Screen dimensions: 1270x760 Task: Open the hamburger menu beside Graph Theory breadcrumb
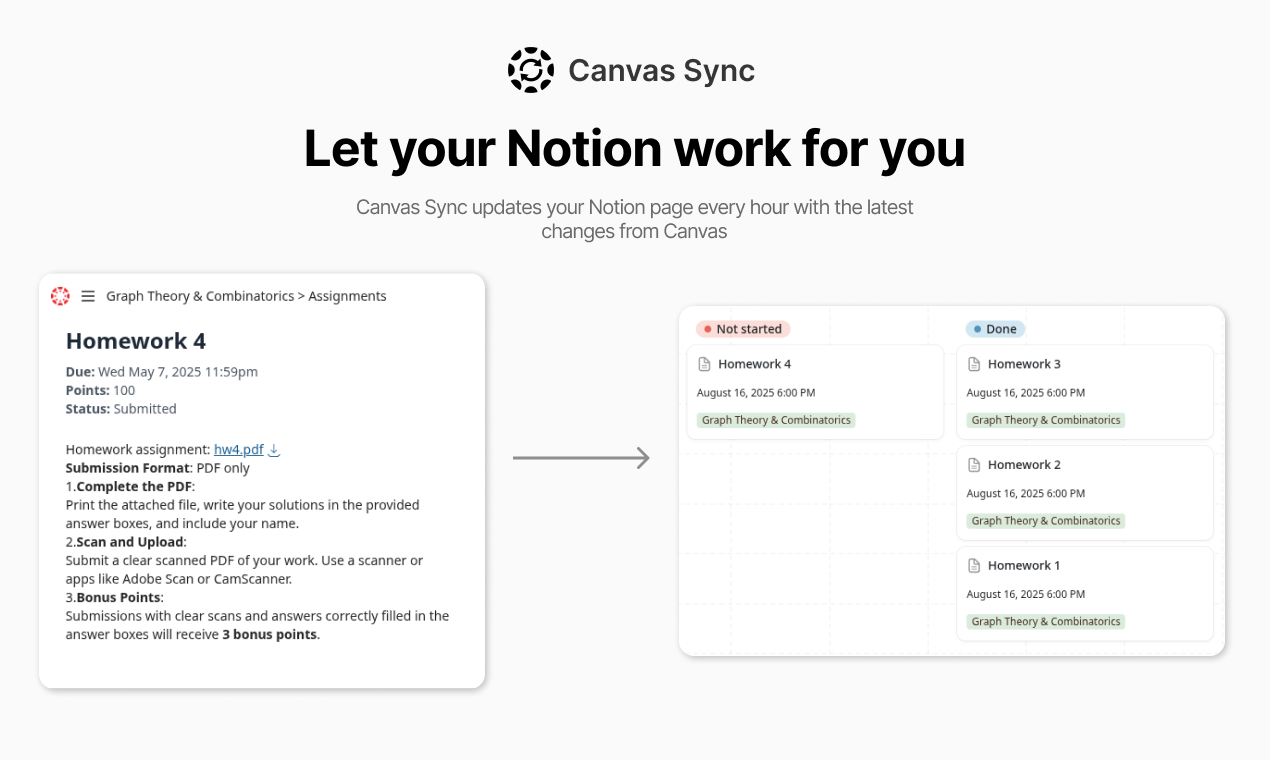coord(88,296)
